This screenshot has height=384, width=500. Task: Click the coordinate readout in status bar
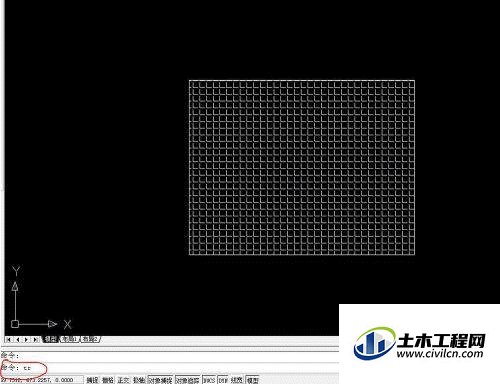[42, 380]
